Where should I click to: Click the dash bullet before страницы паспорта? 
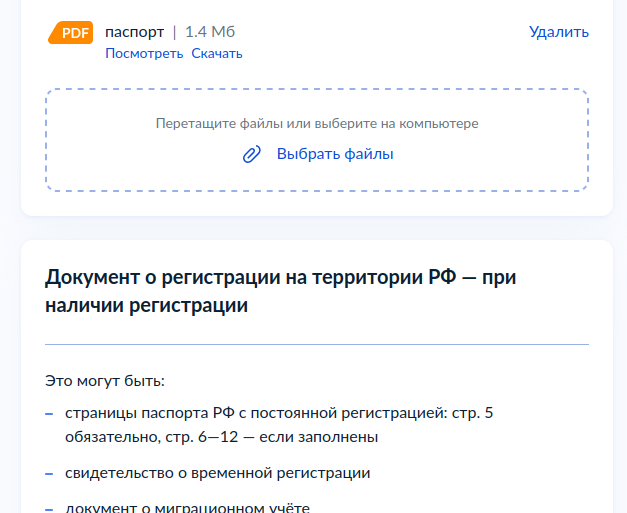coord(49,414)
